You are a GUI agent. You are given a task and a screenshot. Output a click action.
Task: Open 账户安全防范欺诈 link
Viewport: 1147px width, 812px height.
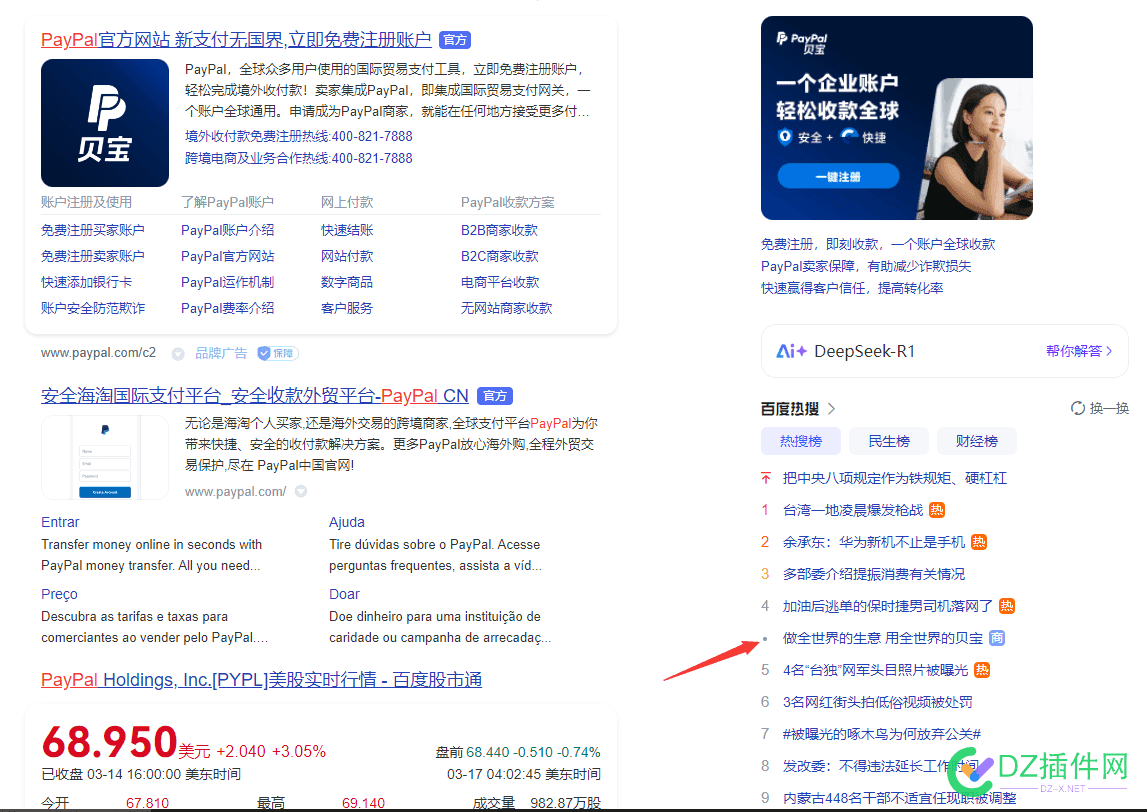[93, 308]
